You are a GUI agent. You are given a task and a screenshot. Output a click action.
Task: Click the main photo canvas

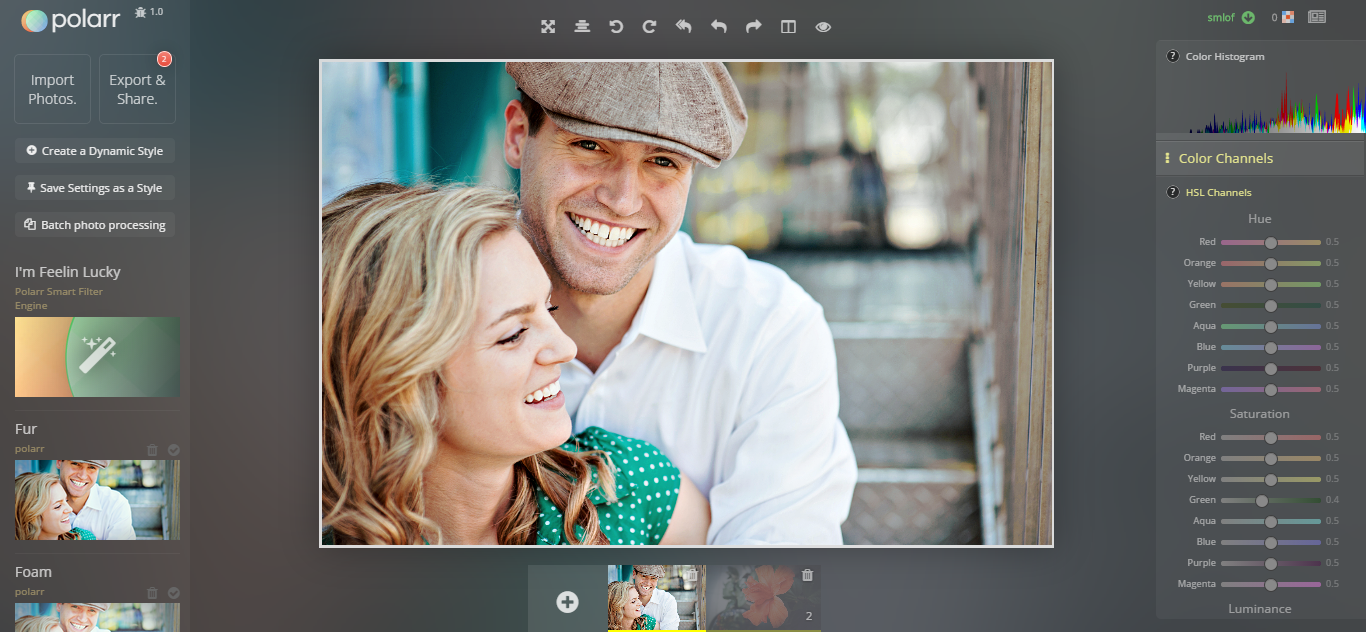click(686, 304)
